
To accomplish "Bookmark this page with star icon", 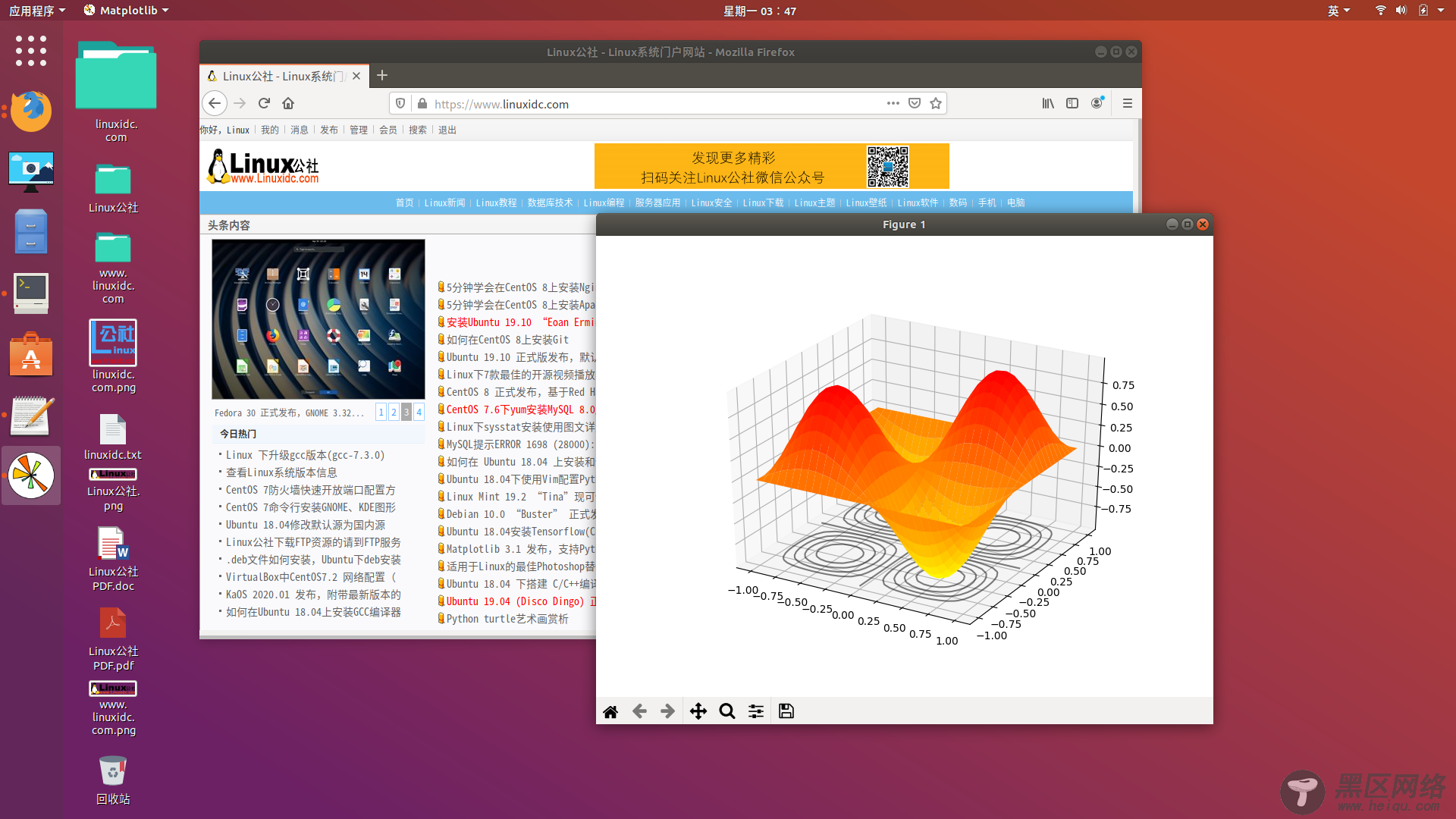I will coord(936,103).
